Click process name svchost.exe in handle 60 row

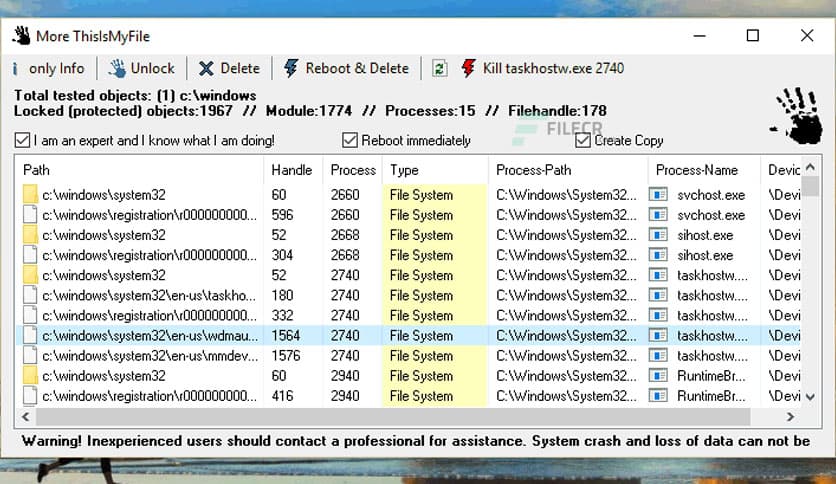(711, 195)
